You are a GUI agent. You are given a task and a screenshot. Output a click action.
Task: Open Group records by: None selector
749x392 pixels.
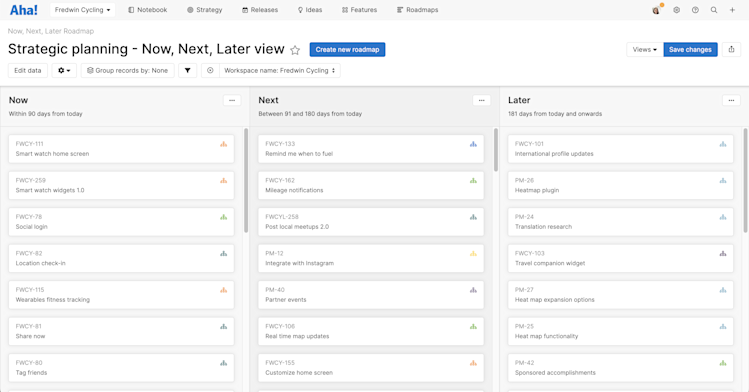click(128, 71)
